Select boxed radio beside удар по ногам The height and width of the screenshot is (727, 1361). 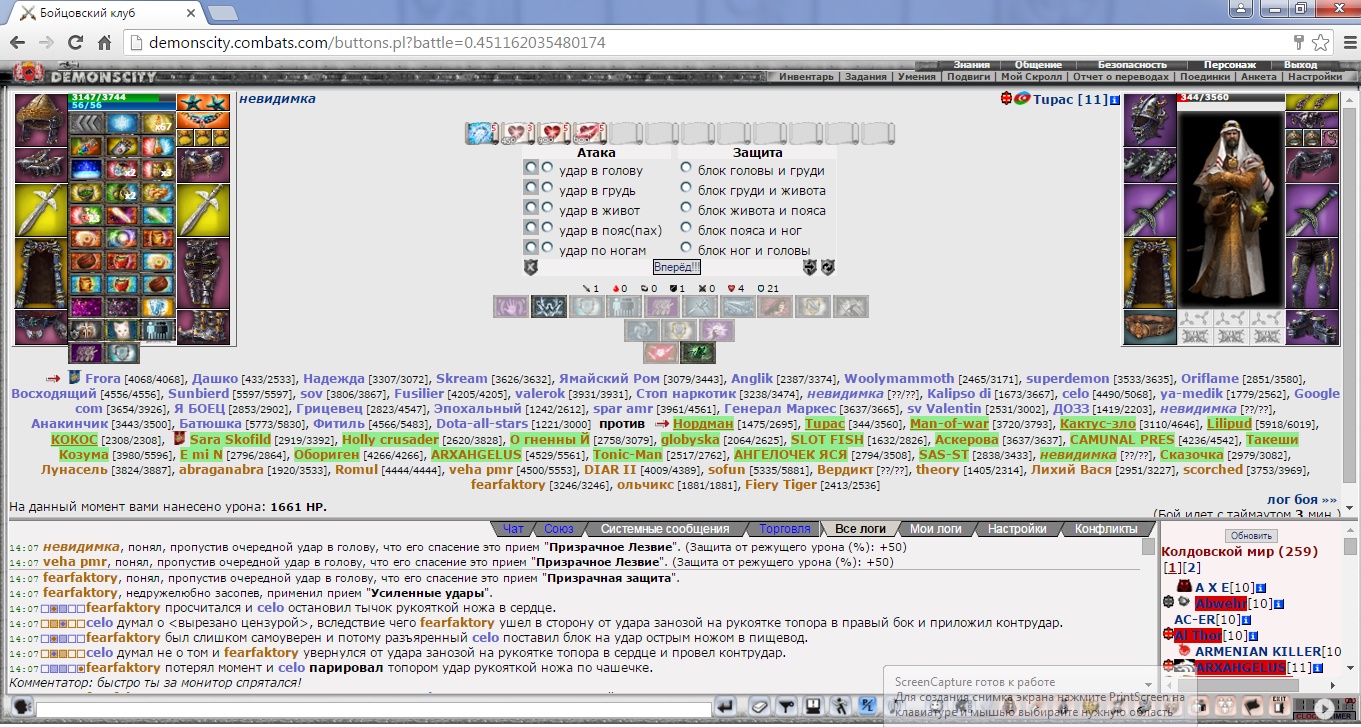(x=531, y=247)
